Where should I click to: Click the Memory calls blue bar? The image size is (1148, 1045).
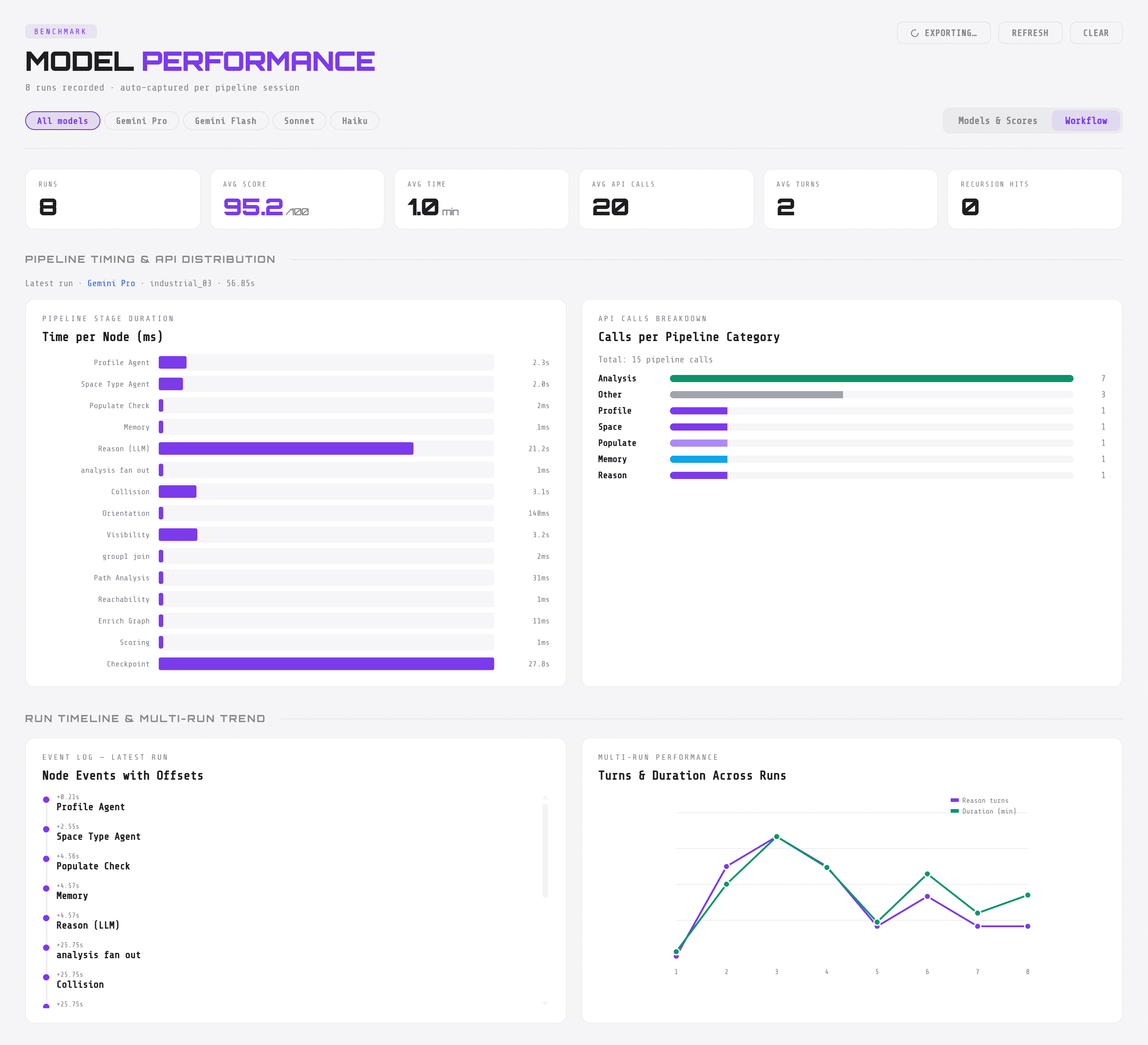tap(699, 459)
